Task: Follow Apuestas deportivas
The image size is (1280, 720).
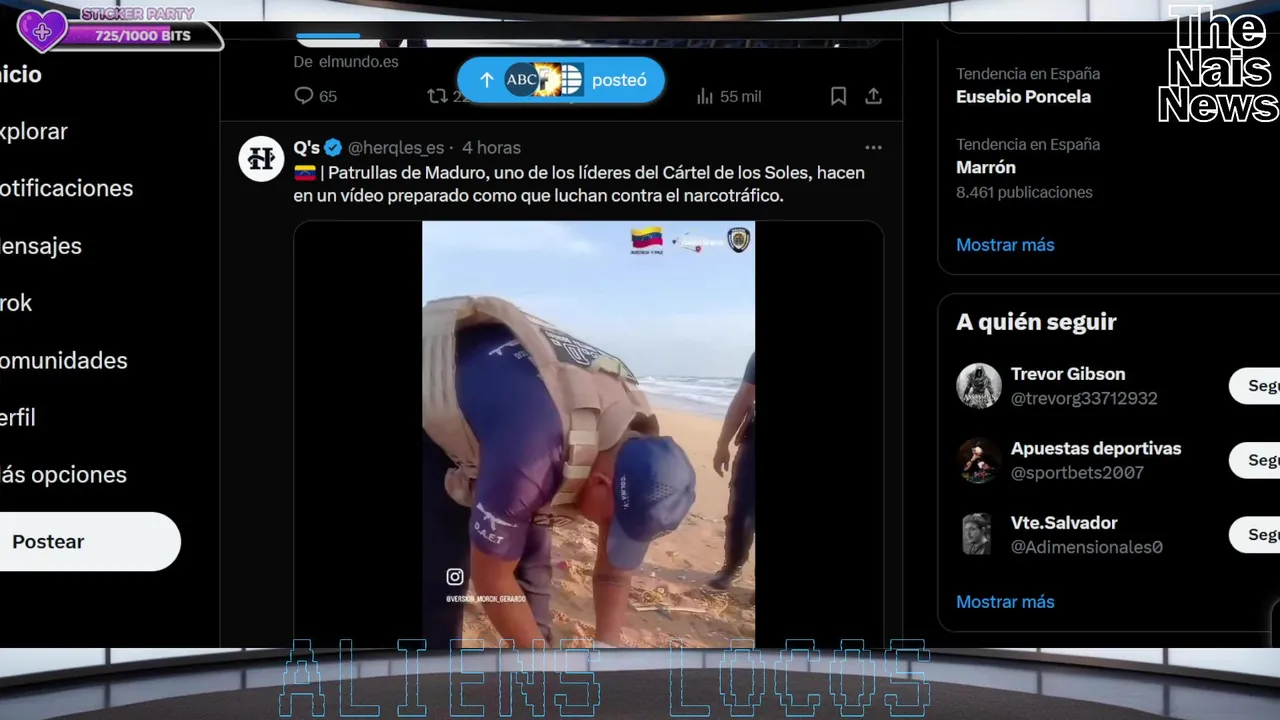Action: click(x=1255, y=460)
